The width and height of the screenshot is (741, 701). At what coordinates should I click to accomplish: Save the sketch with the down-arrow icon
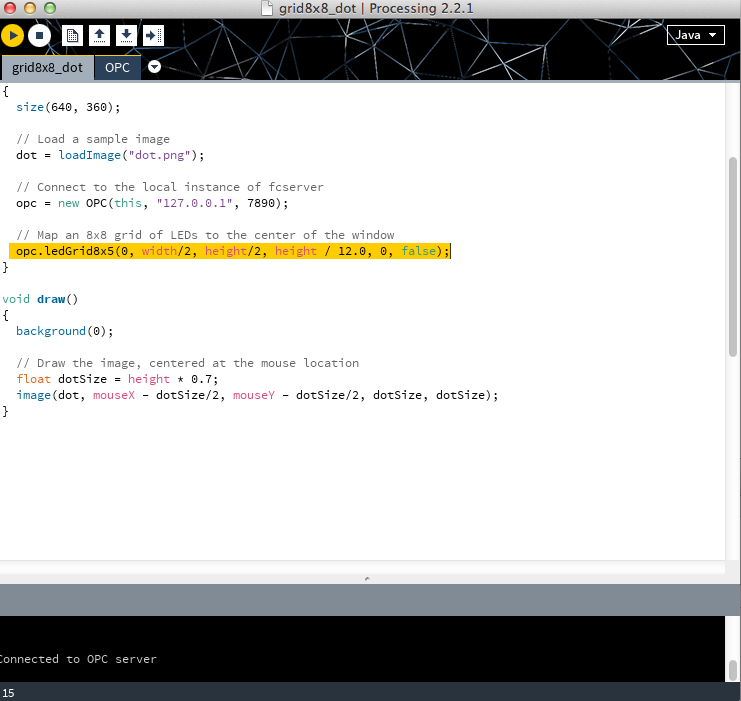(x=126, y=35)
